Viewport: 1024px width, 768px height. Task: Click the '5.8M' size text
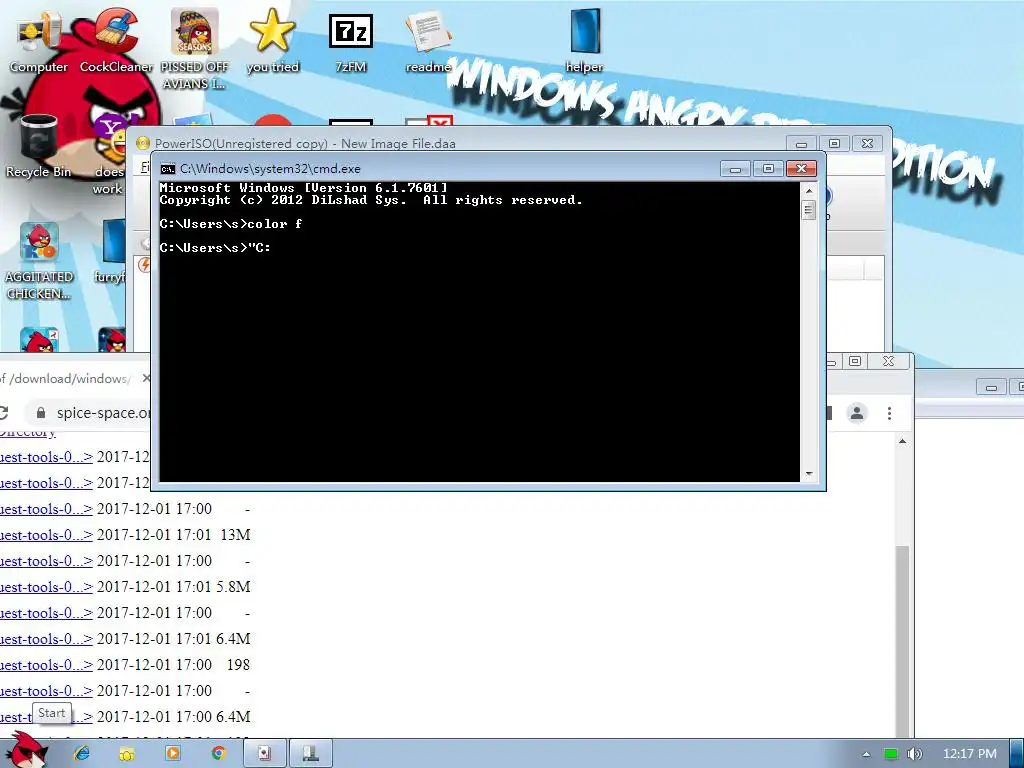pyautogui.click(x=233, y=587)
